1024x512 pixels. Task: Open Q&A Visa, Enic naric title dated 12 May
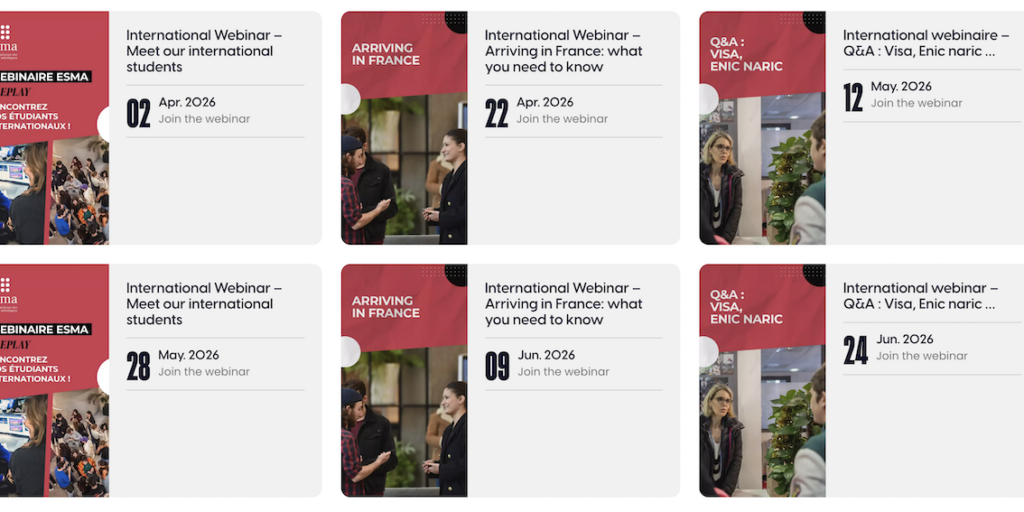(x=925, y=43)
